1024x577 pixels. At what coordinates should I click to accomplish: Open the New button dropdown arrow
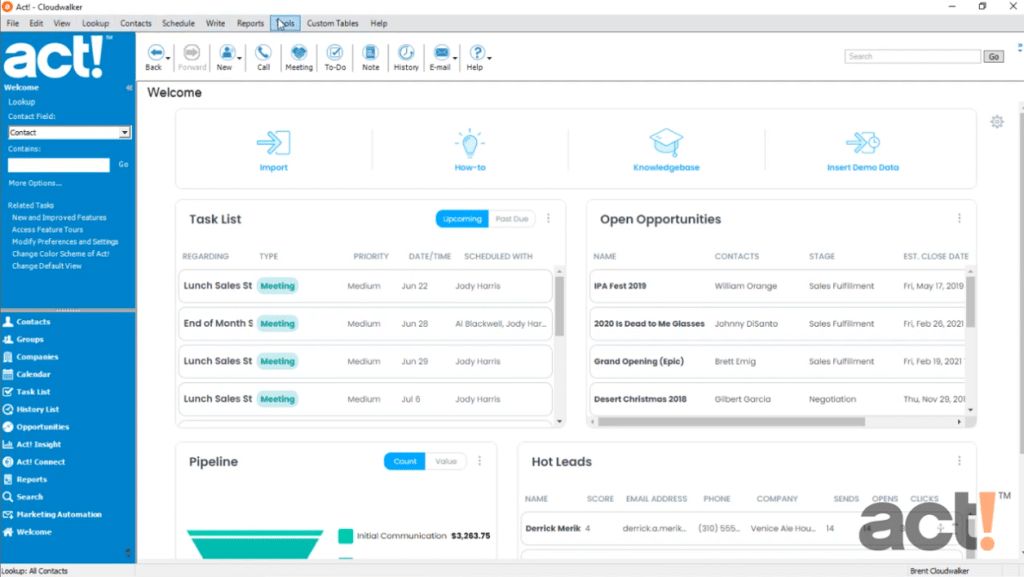click(x=241, y=58)
